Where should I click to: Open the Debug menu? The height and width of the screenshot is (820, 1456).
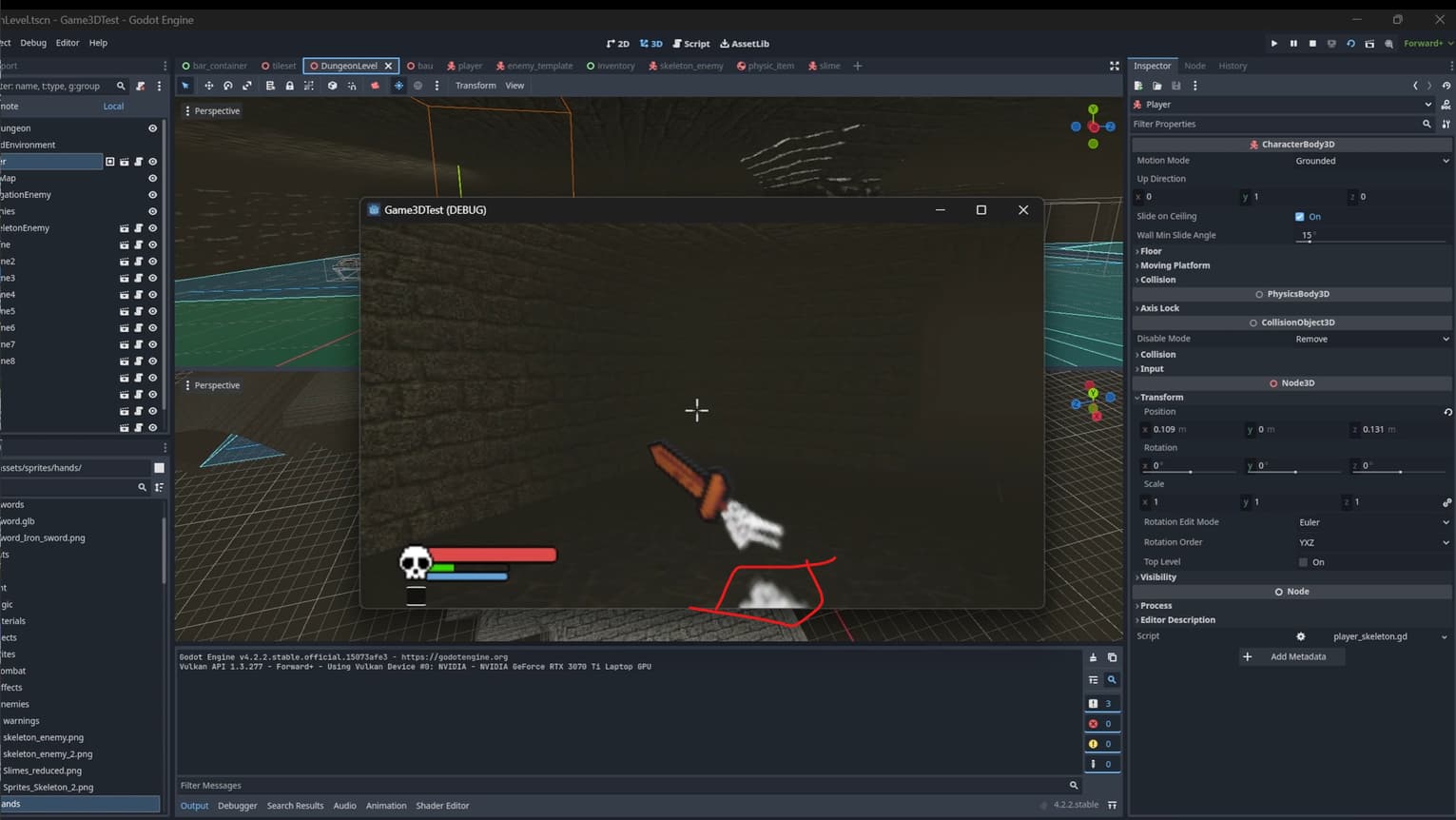33,42
